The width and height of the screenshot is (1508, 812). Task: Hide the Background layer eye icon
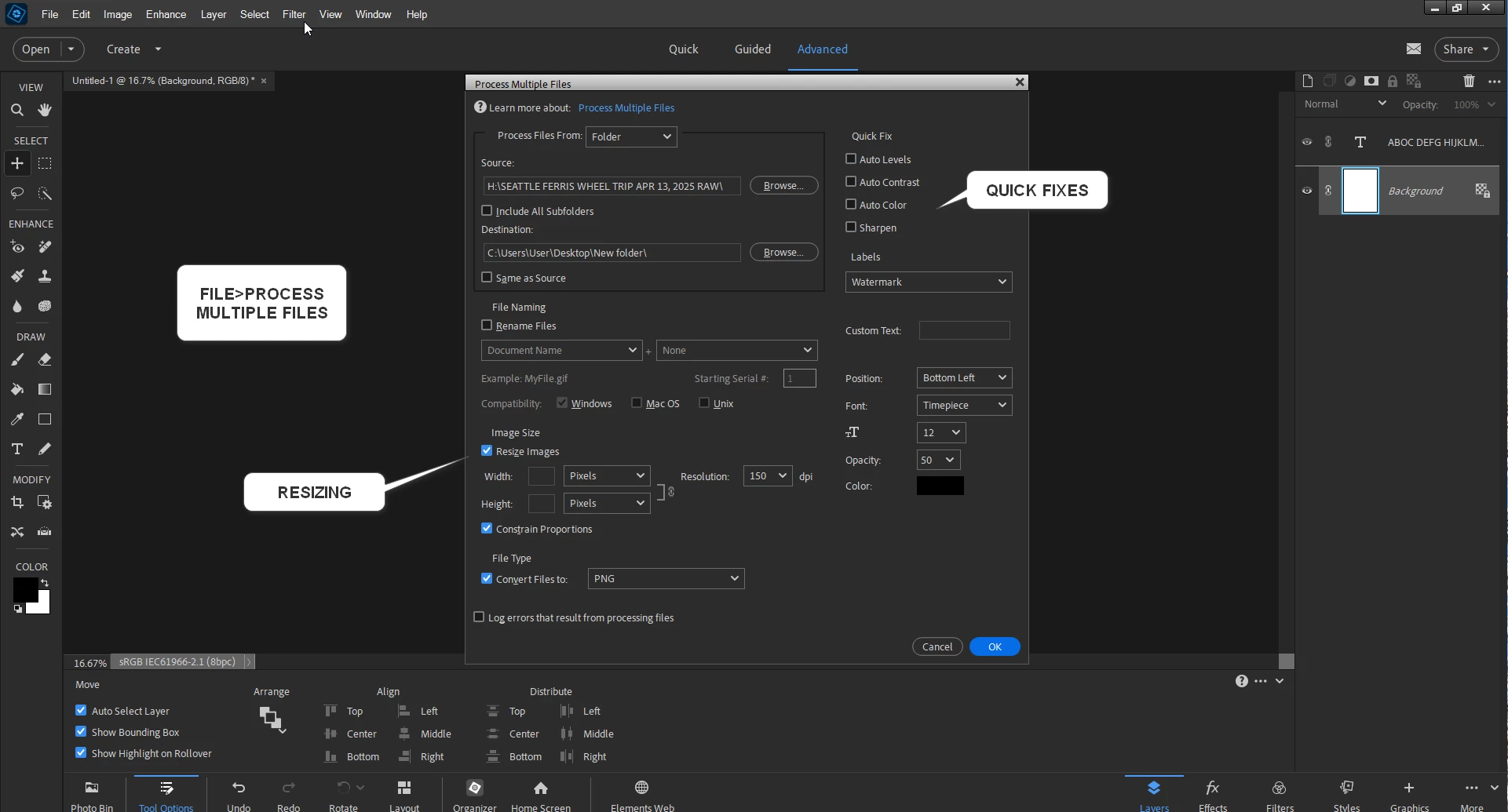point(1307,191)
